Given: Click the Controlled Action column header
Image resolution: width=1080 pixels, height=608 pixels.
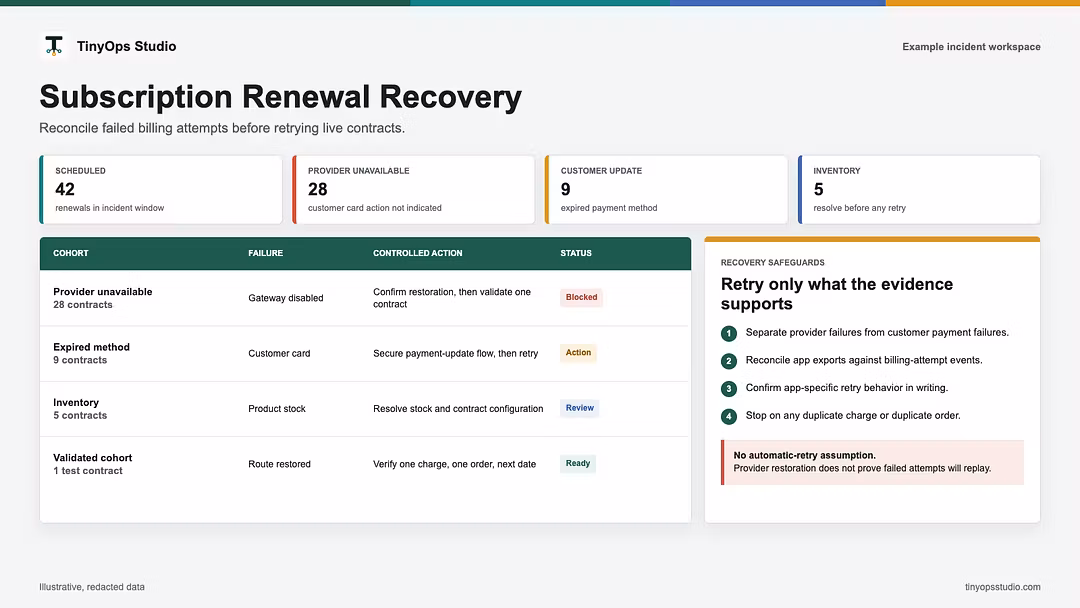Looking at the screenshot, I should (x=417, y=253).
